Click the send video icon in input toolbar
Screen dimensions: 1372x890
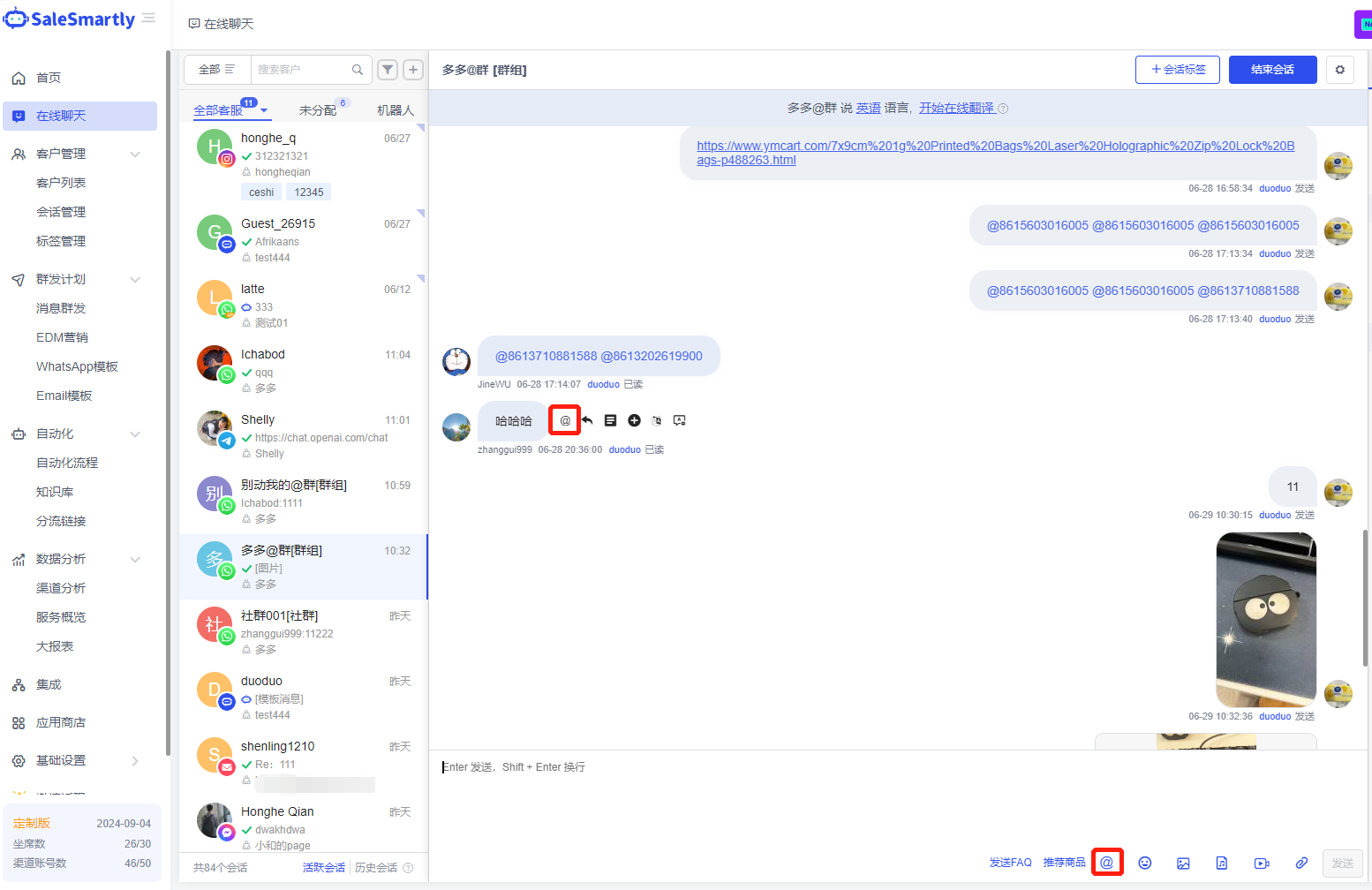coord(1262,863)
